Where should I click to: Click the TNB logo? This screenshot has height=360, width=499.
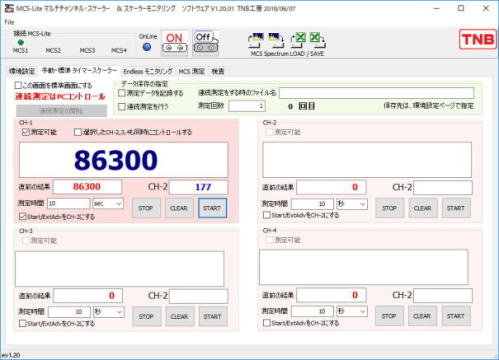477,39
